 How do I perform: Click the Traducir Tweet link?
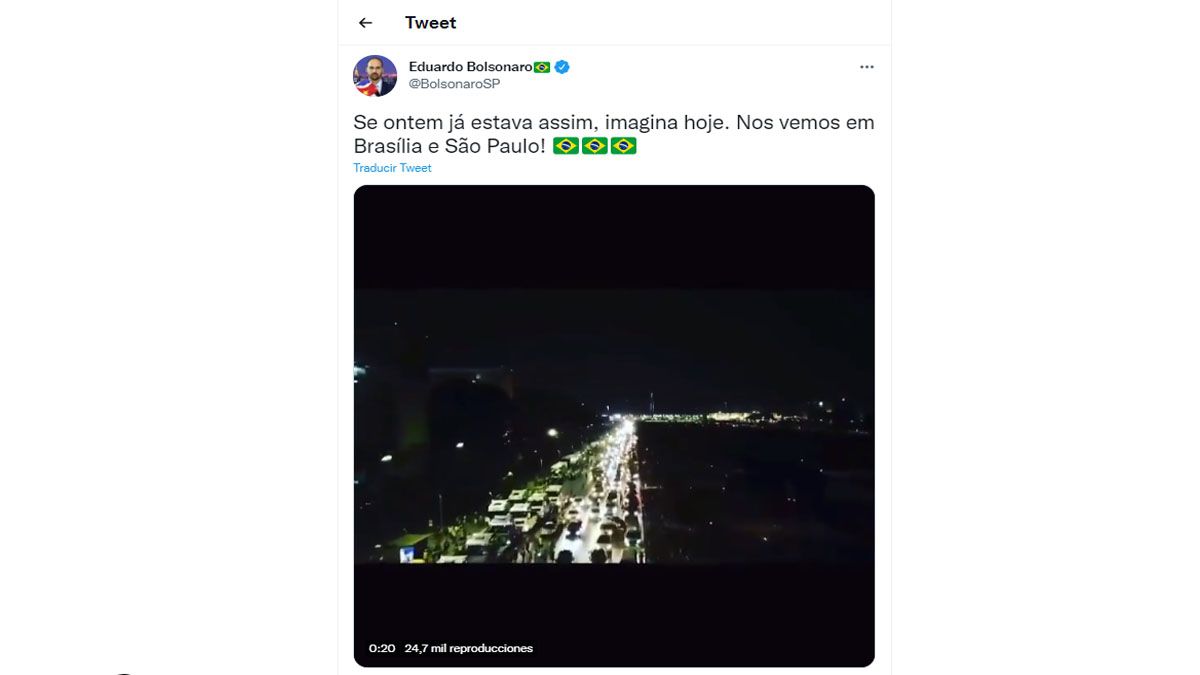click(x=392, y=168)
